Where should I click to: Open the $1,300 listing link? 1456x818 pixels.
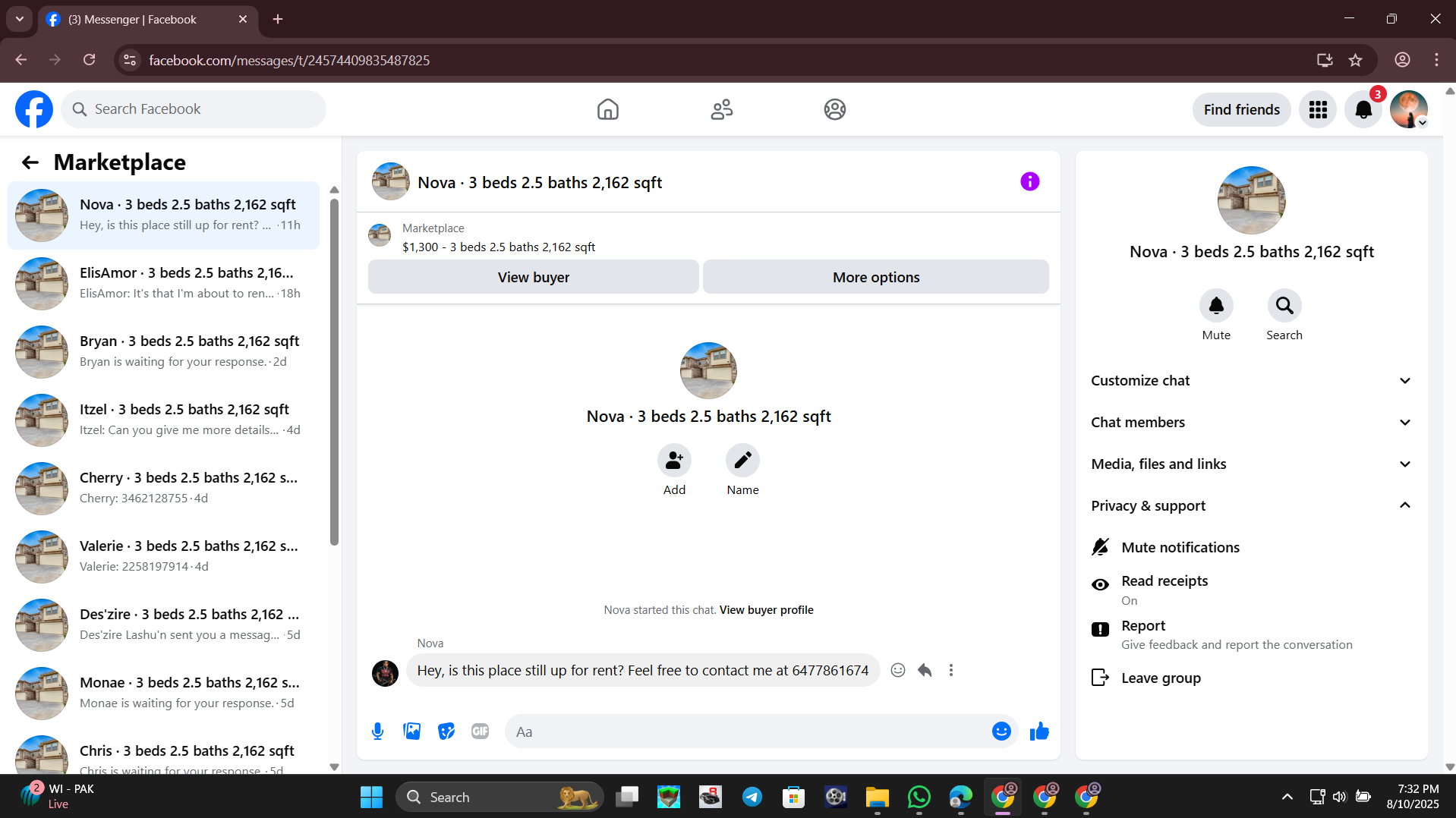click(499, 247)
